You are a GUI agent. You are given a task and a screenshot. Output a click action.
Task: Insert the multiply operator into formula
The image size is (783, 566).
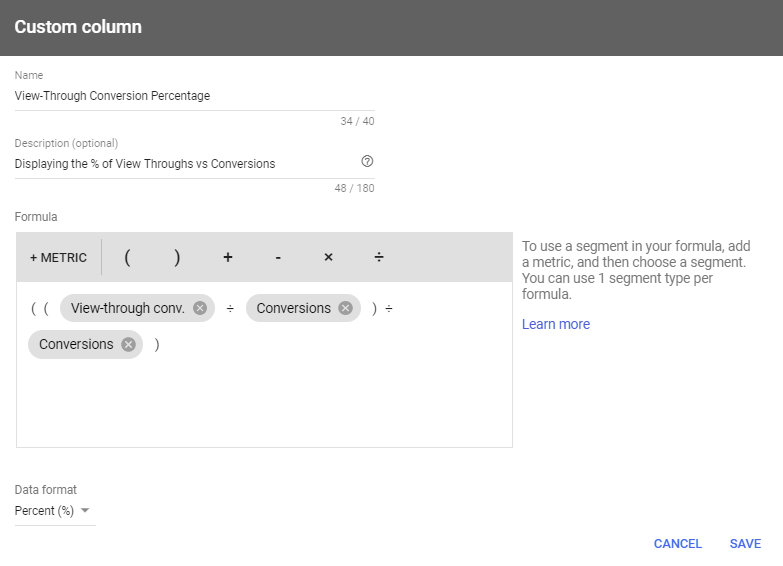coord(328,257)
